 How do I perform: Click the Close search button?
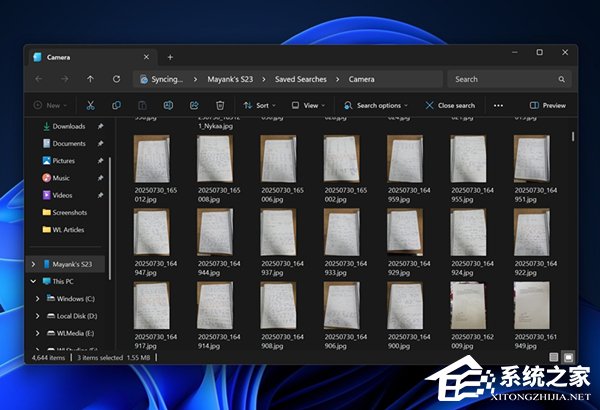point(450,105)
